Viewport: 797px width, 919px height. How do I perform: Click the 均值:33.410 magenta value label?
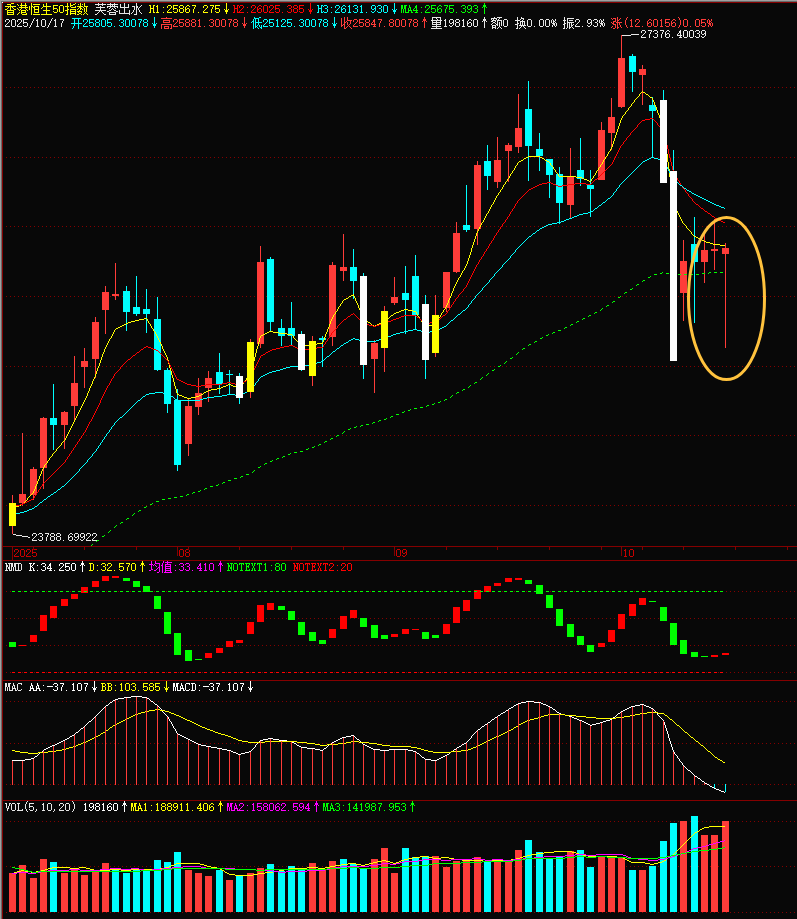click(x=175, y=567)
